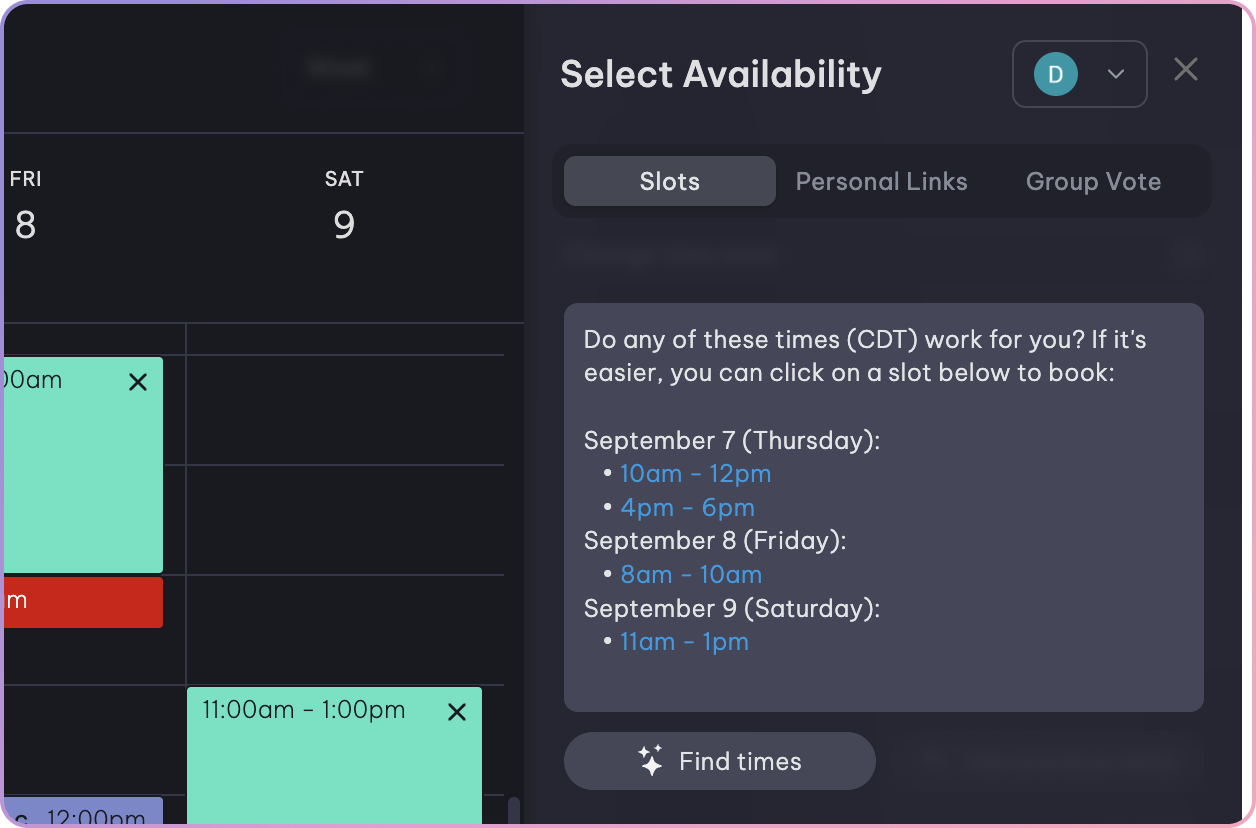The image size is (1256, 828).
Task: Click the 4pm - 6pm slot link
Action: [x=687, y=507]
